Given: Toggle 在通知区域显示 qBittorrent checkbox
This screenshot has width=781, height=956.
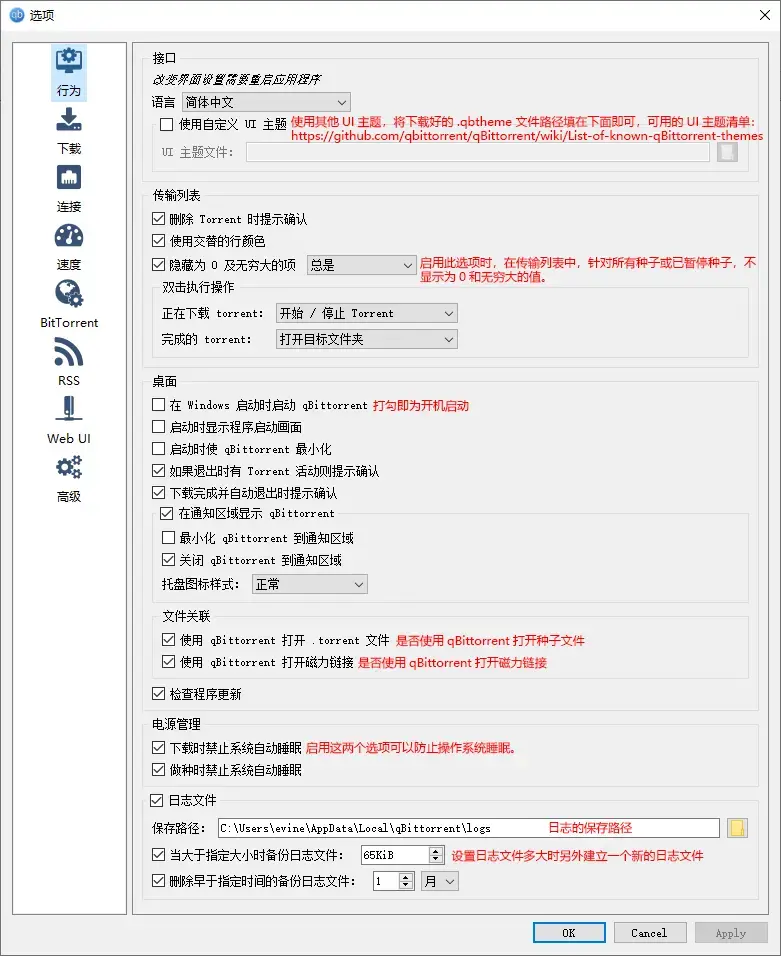Looking at the screenshot, I should [166, 513].
